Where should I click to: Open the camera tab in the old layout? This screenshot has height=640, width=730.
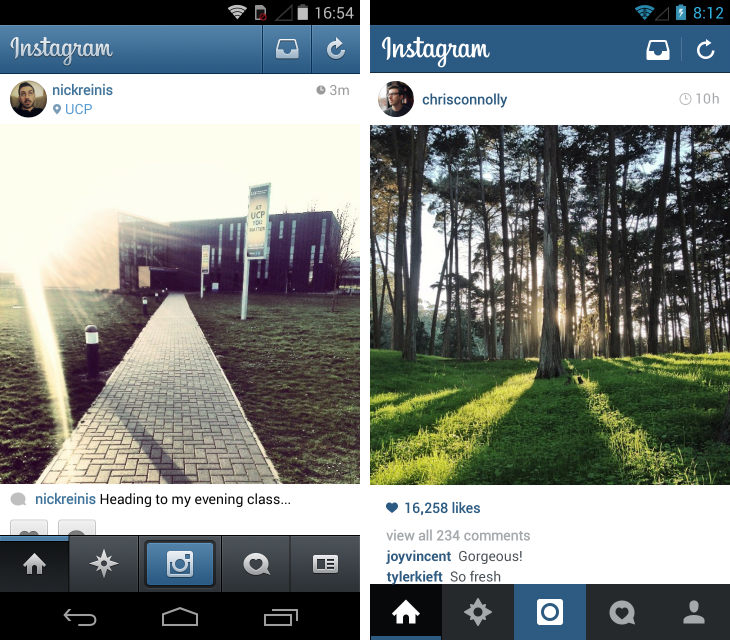point(180,564)
